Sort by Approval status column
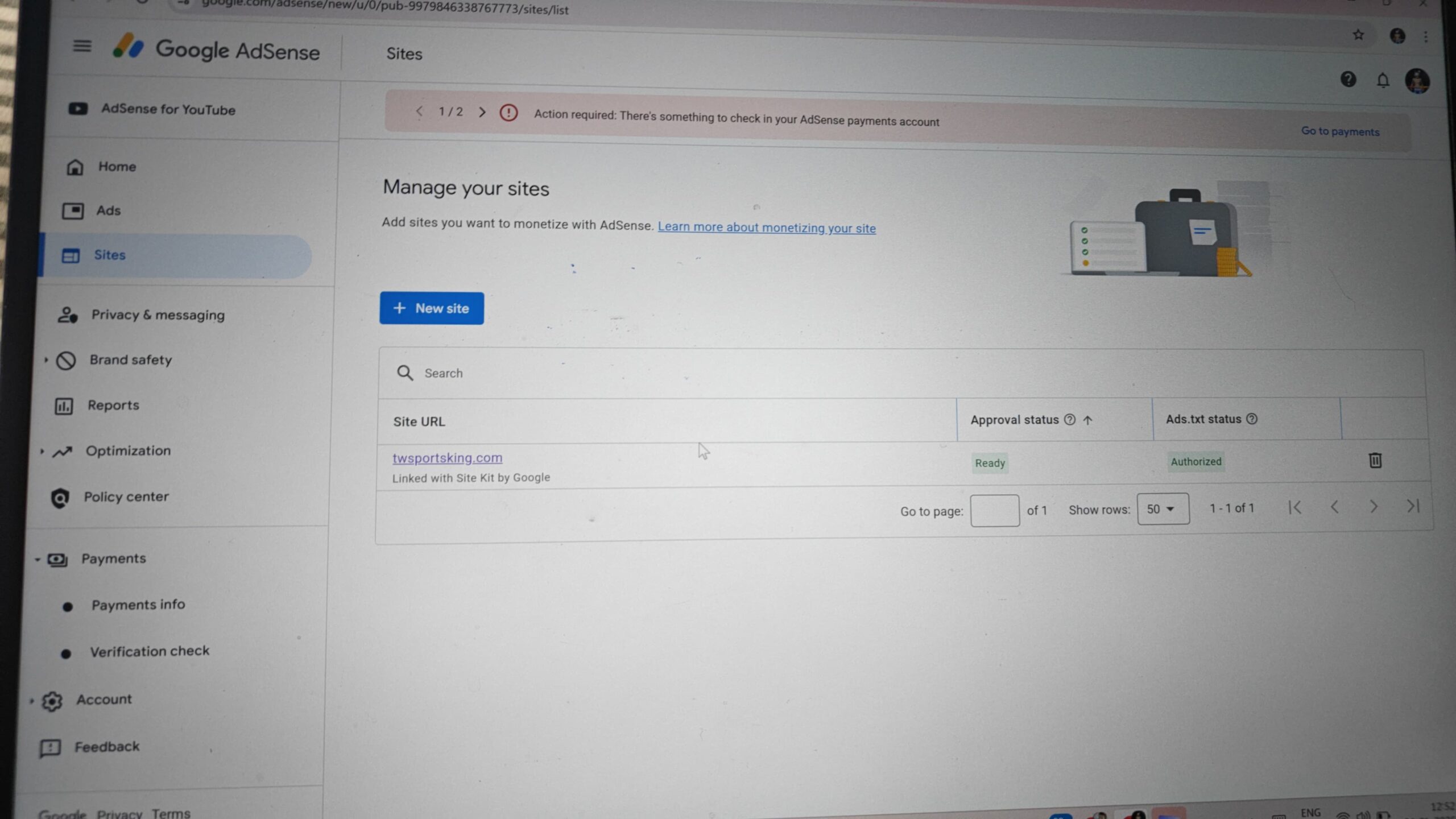 click(1015, 420)
